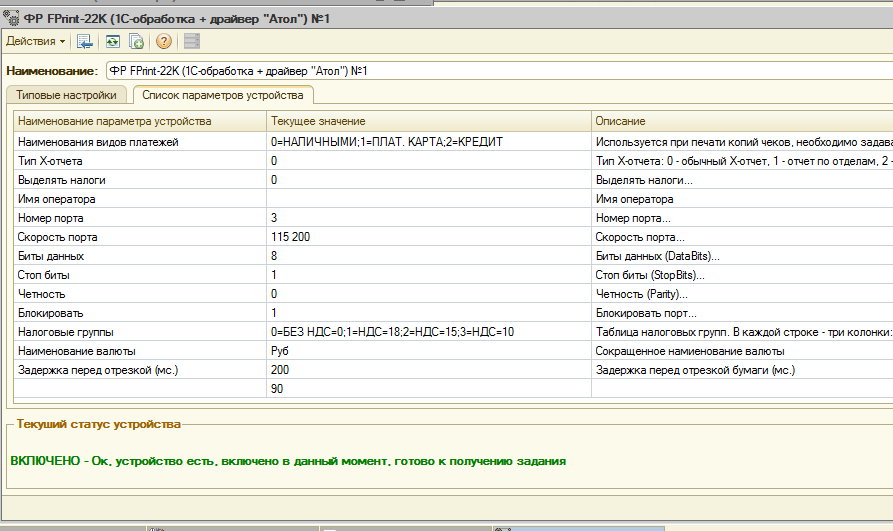Viewport: 893px width, 531px height.
Task: Select the Скорость порта parameter name
Action: pyautogui.click(x=57, y=237)
